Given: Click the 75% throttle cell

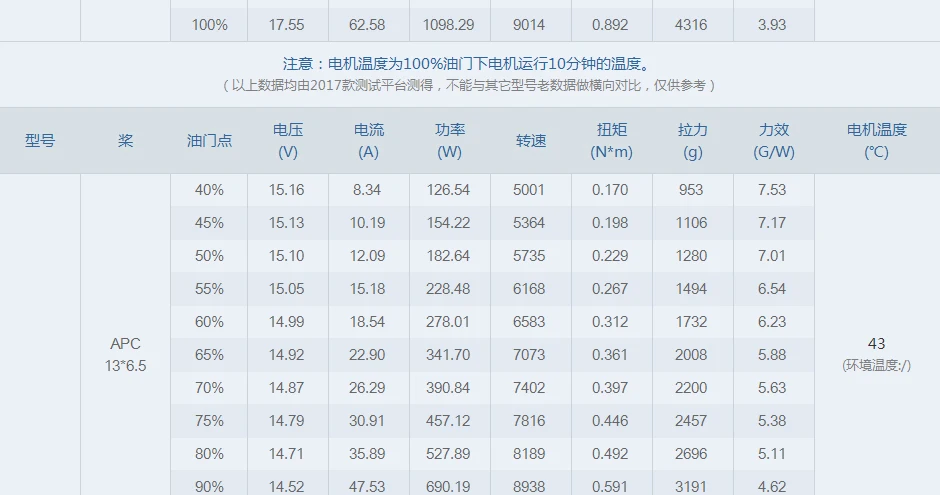Looking at the screenshot, I should click(209, 421).
